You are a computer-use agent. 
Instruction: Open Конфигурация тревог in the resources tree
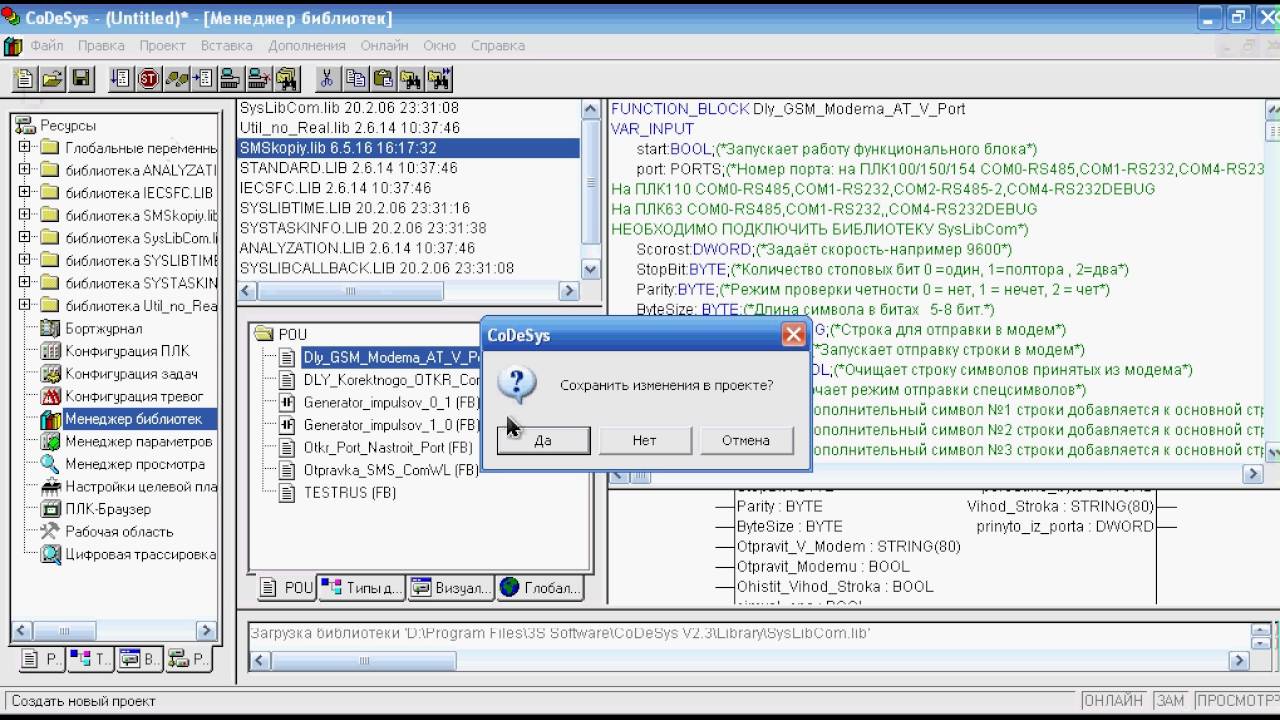pos(134,397)
